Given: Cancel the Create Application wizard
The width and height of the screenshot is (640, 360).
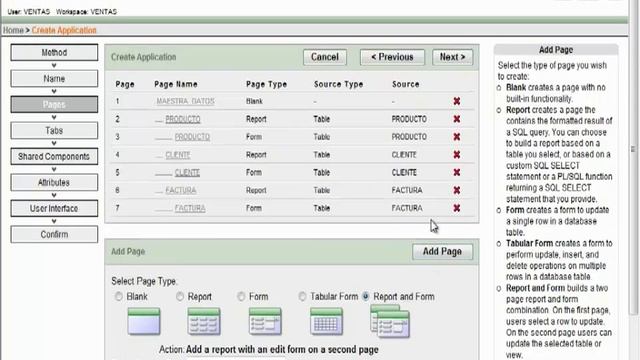Looking at the screenshot, I should click(x=325, y=57).
